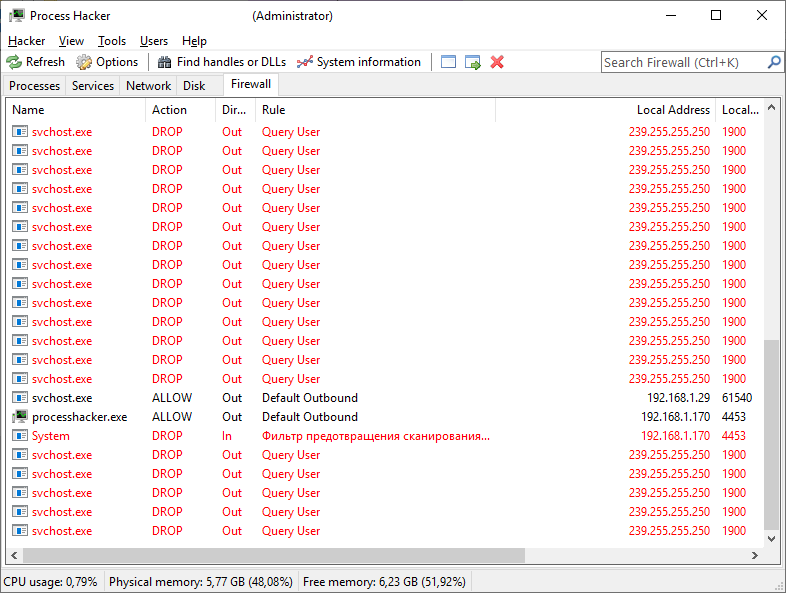Screen dimensions: 786x593
Task: Open System information graph icon
Action: [305, 62]
